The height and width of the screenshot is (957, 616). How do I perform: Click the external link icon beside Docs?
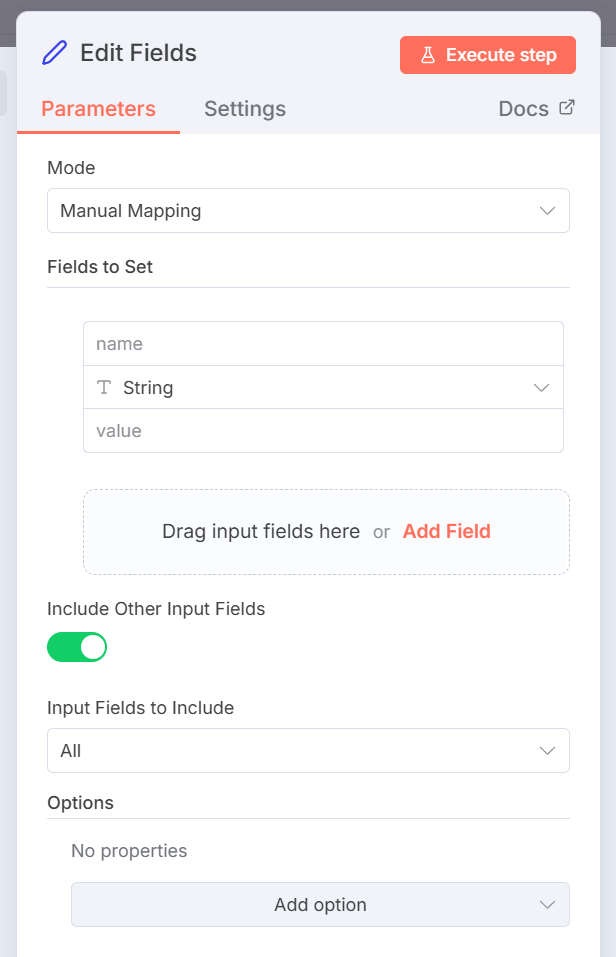pos(567,108)
